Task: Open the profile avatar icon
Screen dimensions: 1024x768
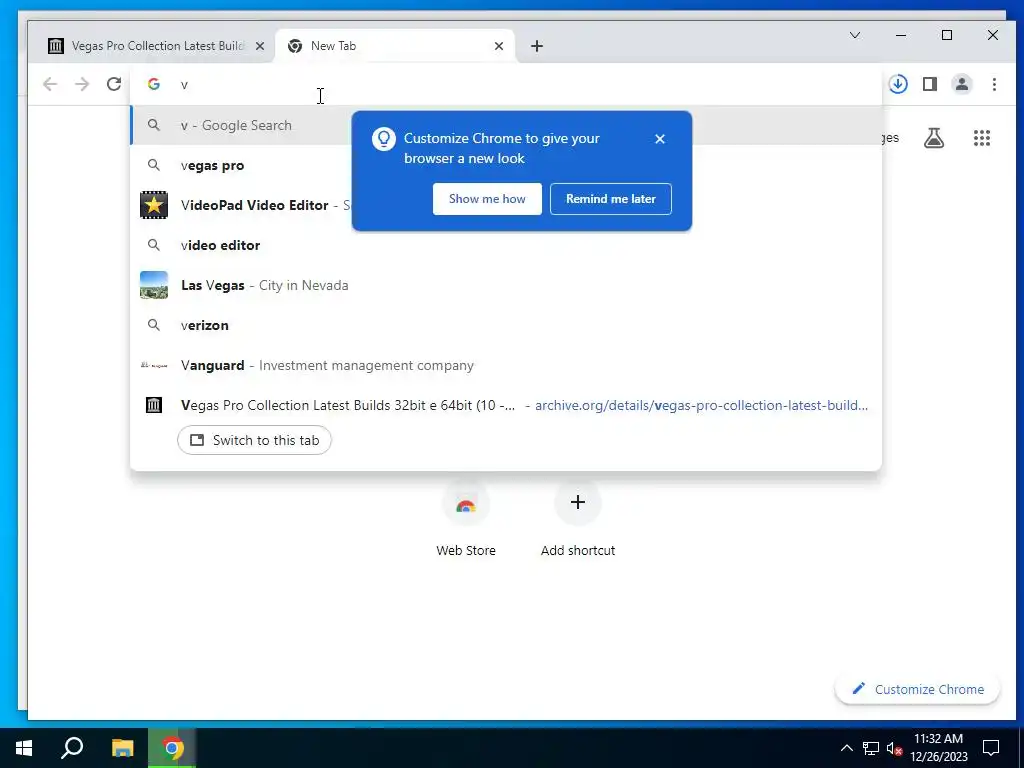Action: coord(962,84)
